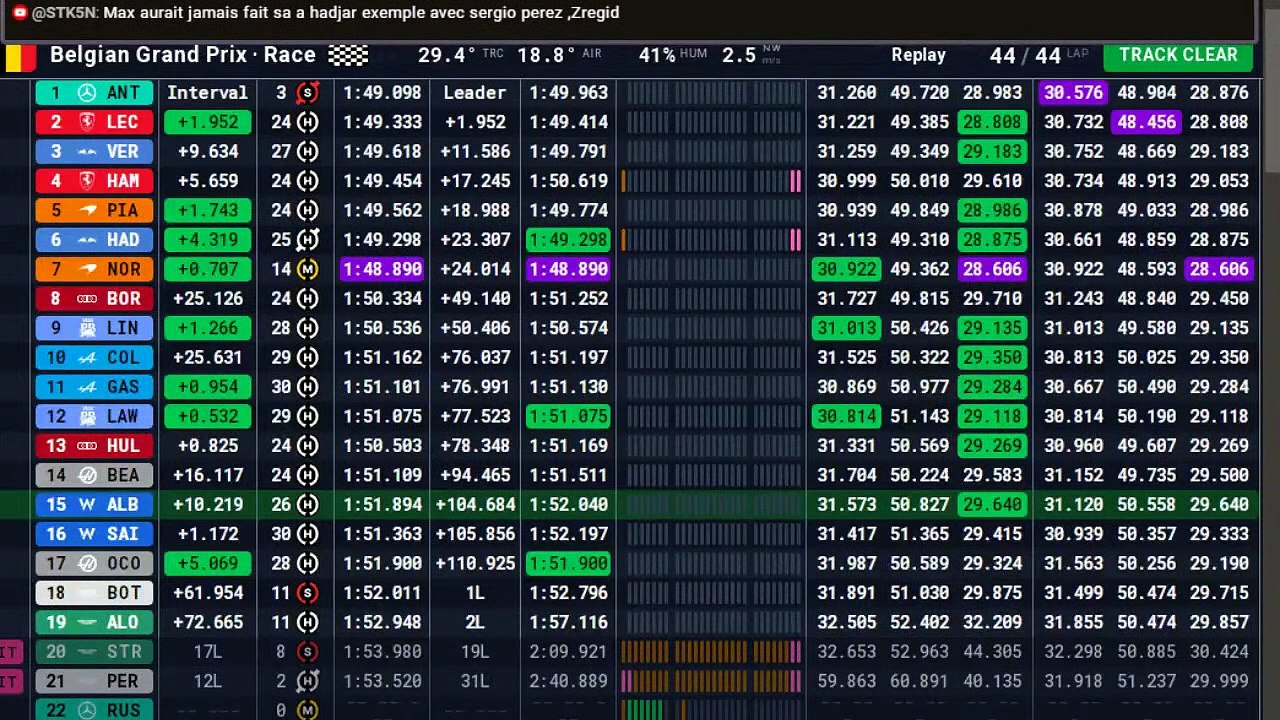
Task: Click the Belgian flag next to the title
Action: click(x=19, y=56)
